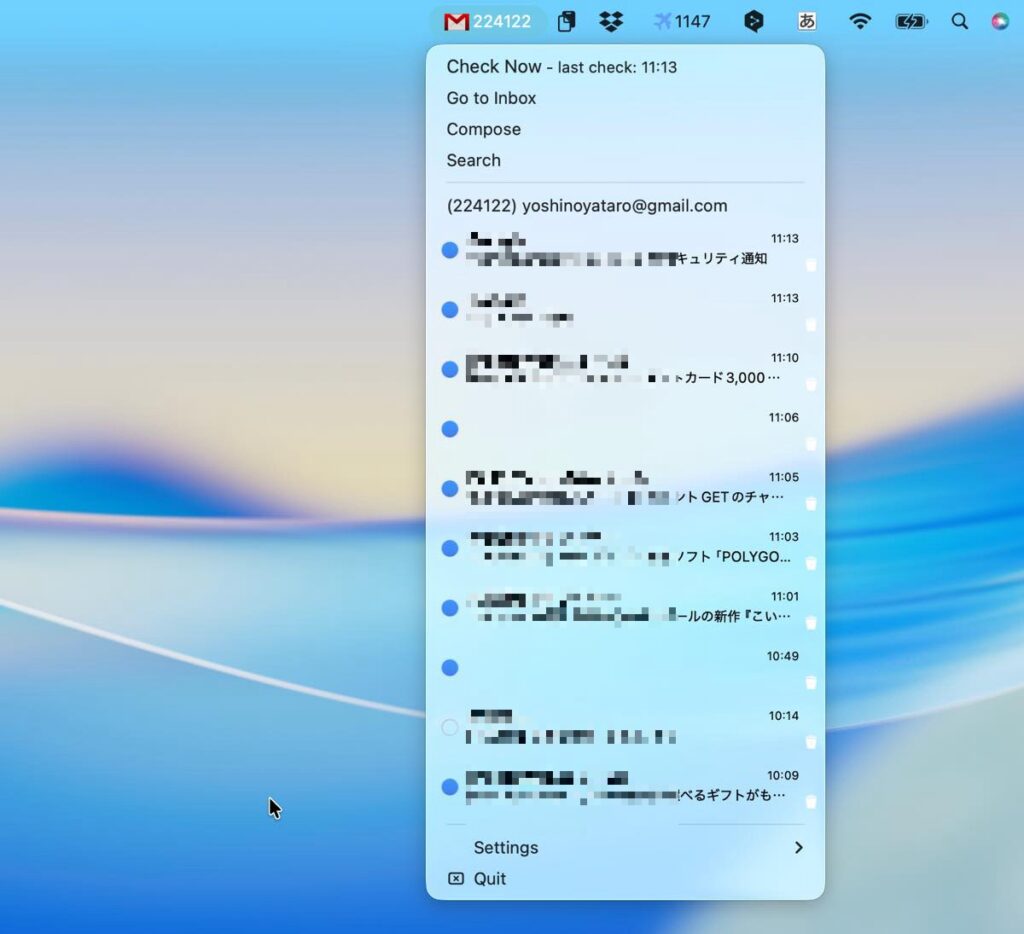Click Check Now to refresh mail
The width and height of the screenshot is (1024, 934).
493,67
